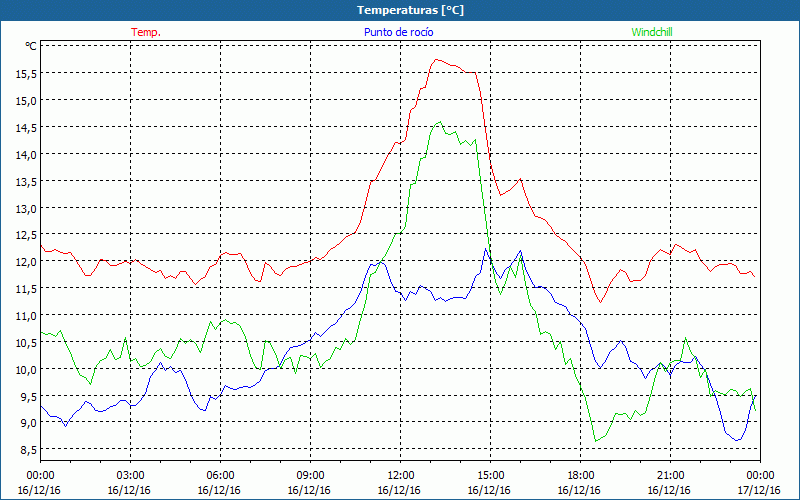This screenshot has width=800, height=500.
Task: Click the 10,0 y-axis value
Action: (x=26, y=369)
